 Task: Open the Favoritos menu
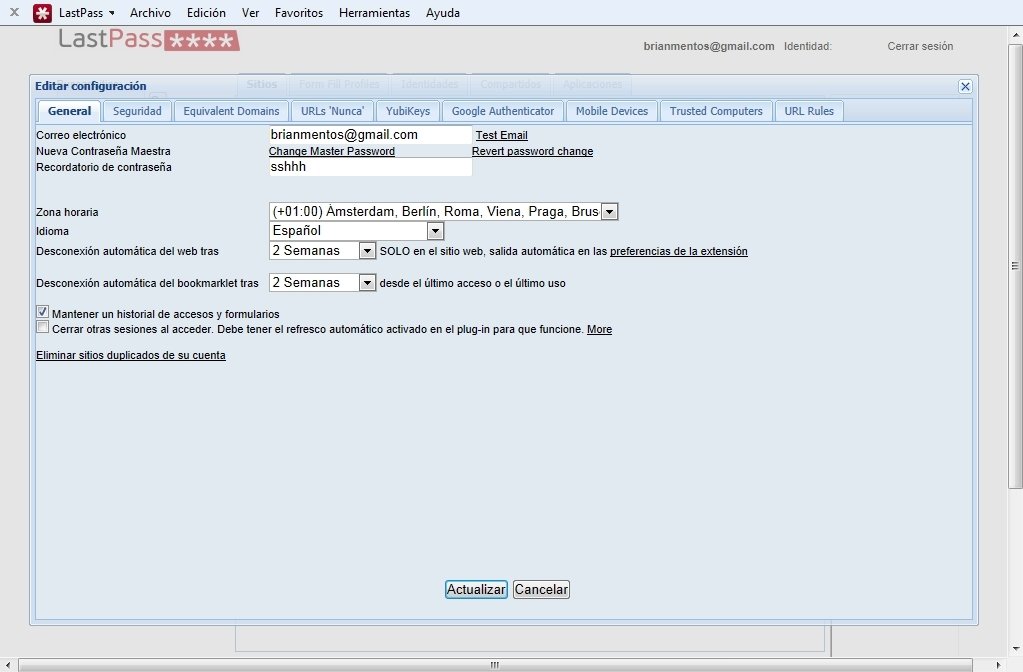299,12
